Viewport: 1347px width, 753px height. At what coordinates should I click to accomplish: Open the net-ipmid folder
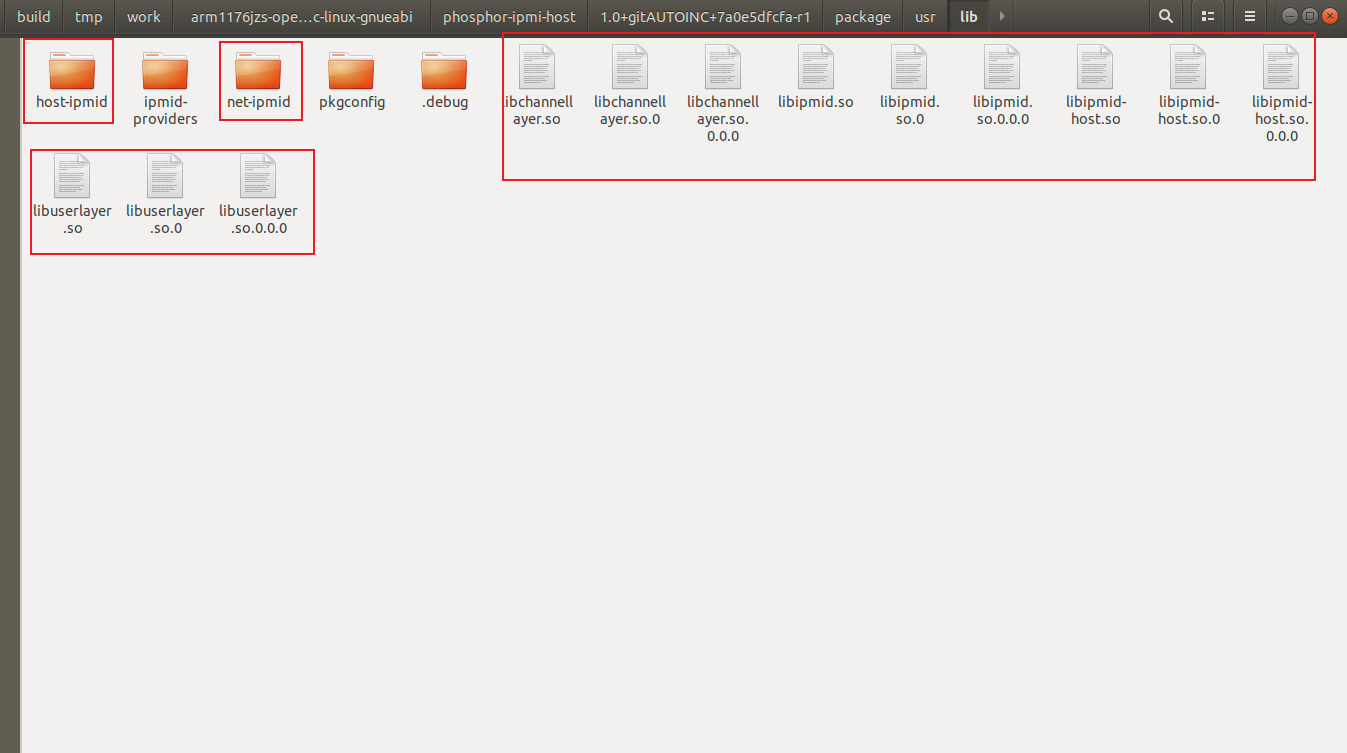point(260,80)
